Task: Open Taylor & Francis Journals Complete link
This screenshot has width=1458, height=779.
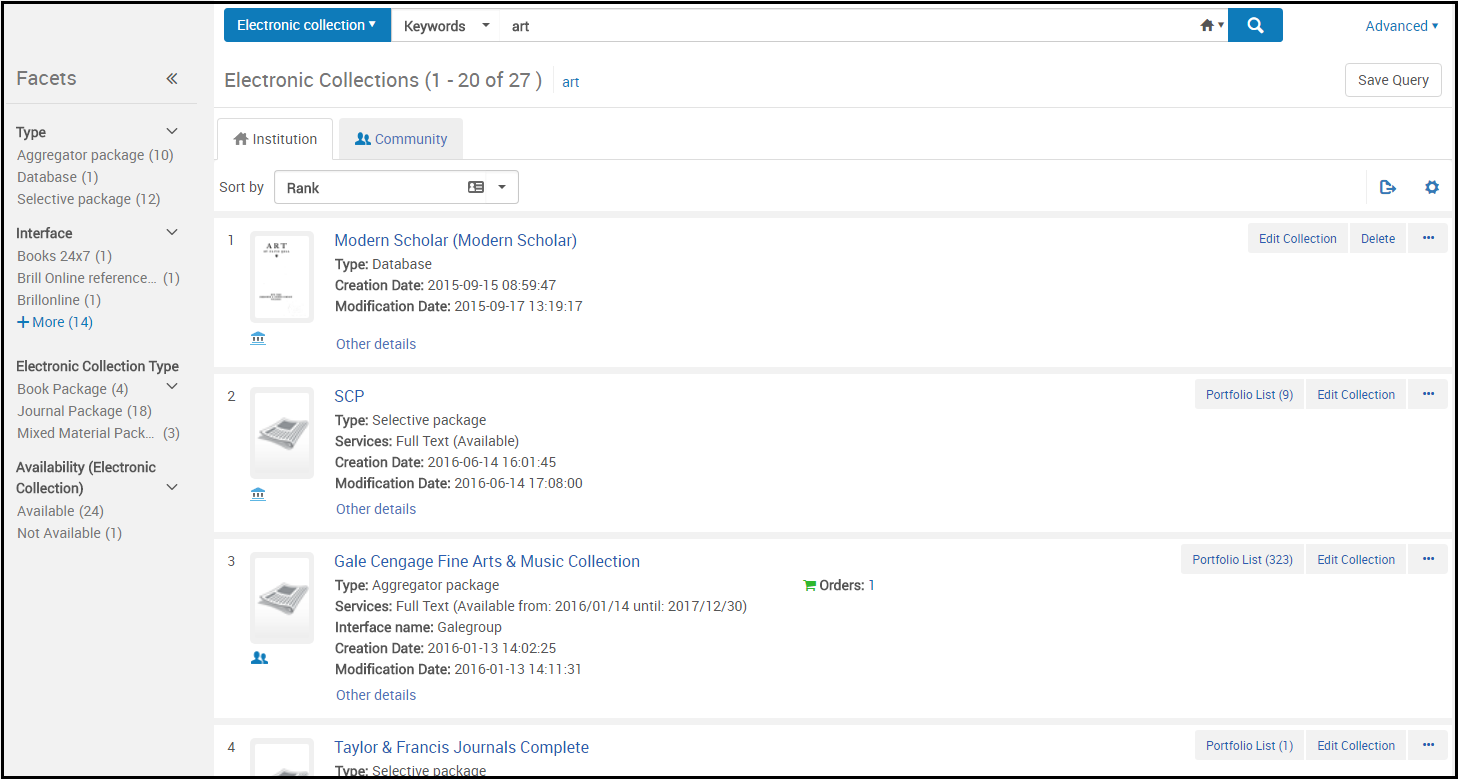Action: [461, 747]
